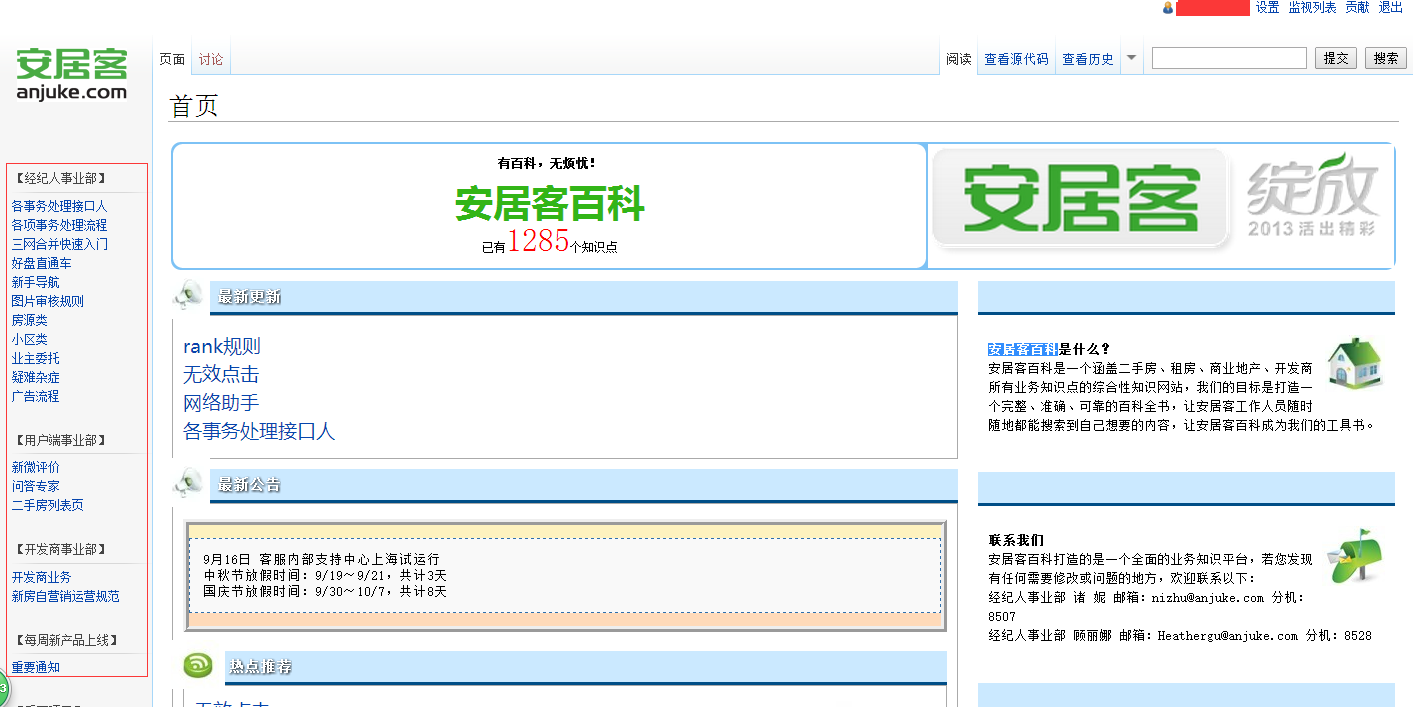Click the 退出 logout link
Screen dimensions: 1413x707
(x=1391, y=8)
